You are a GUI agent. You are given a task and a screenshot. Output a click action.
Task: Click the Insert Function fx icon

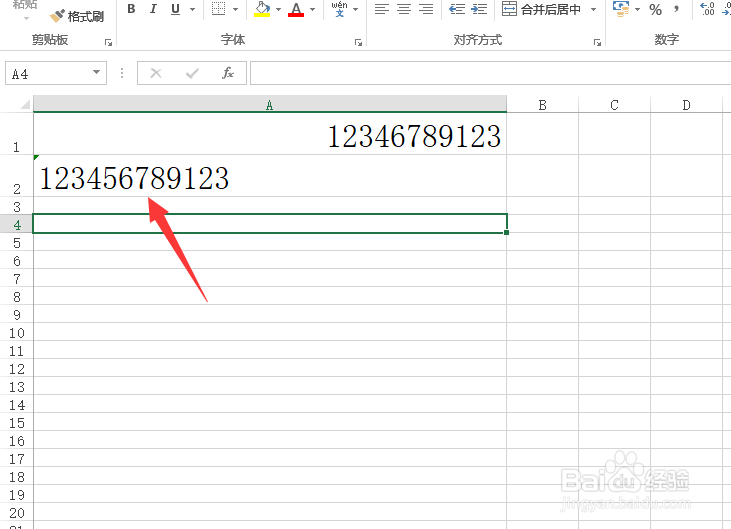(x=228, y=73)
